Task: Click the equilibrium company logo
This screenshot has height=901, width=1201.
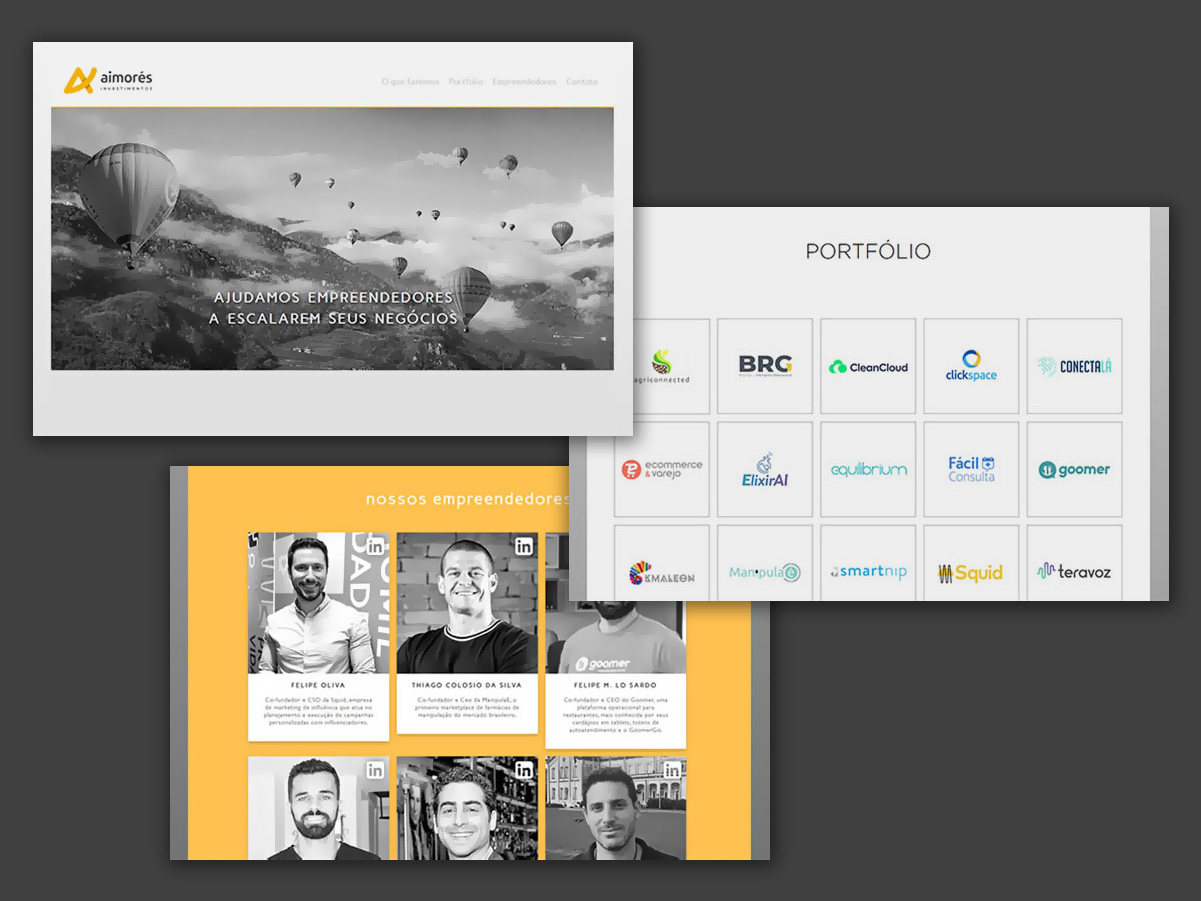Action: coord(868,469)
